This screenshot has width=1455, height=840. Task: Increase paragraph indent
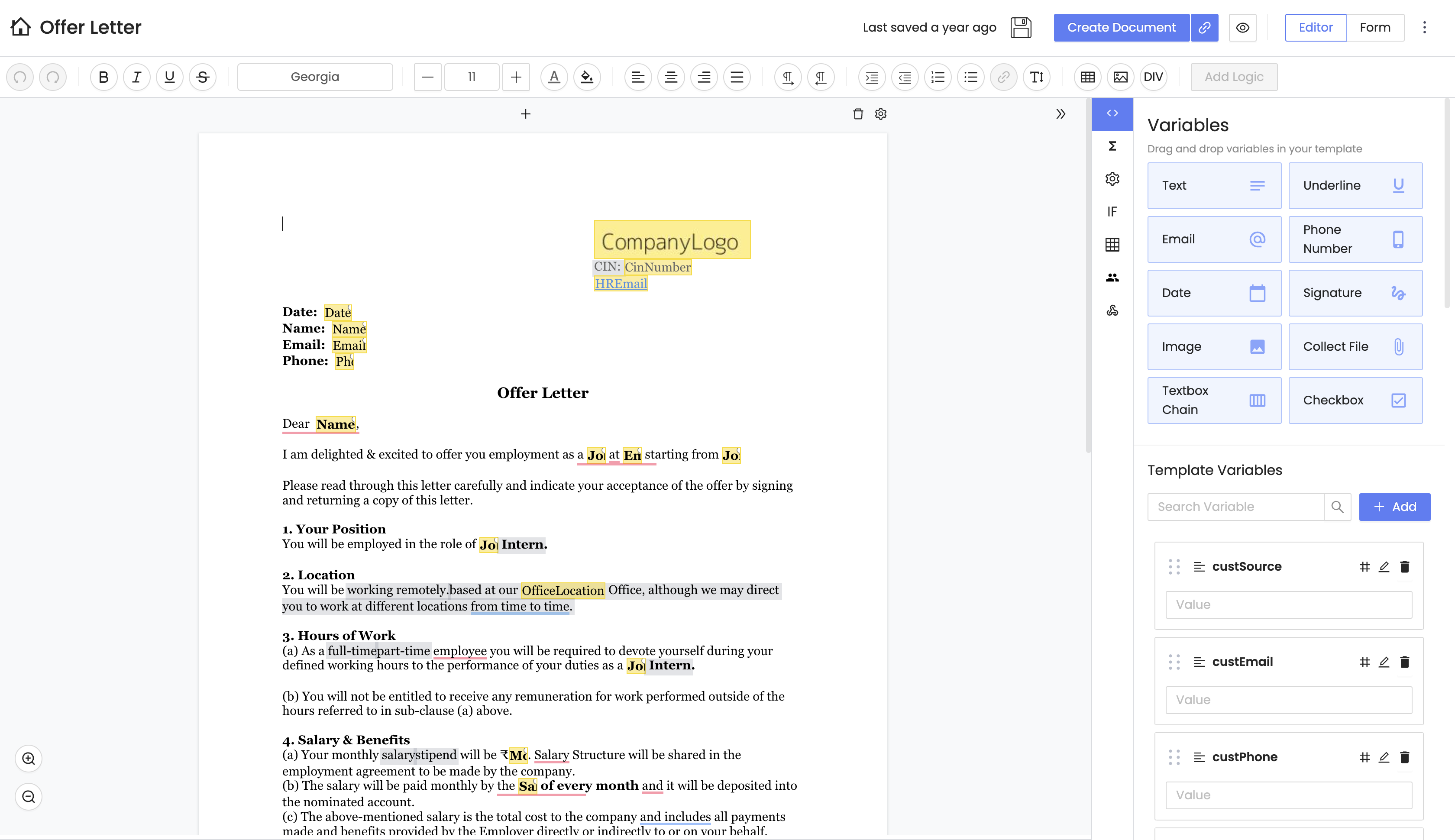click(x=872, y=77)
